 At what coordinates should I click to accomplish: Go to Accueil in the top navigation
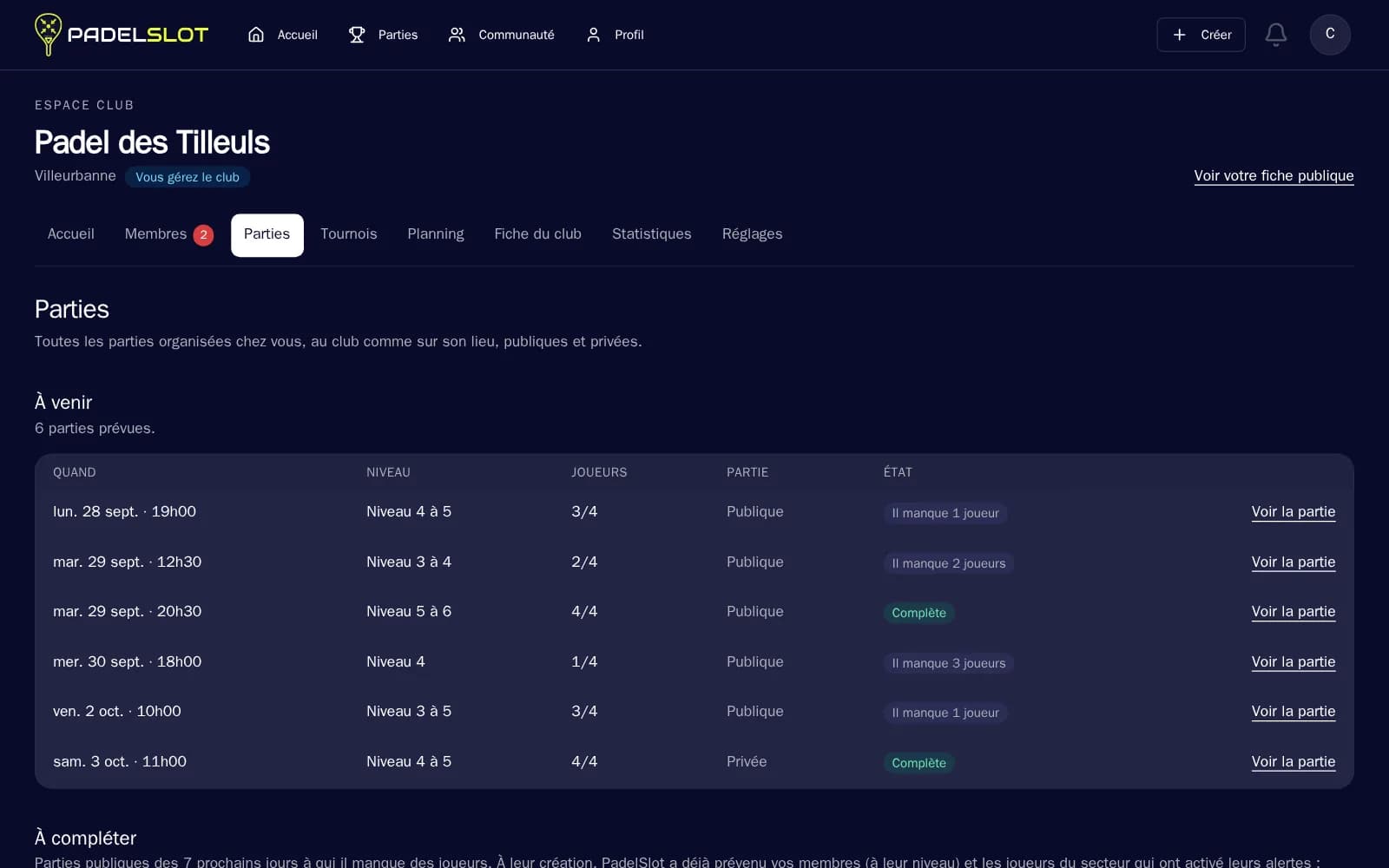pos(283,35)
